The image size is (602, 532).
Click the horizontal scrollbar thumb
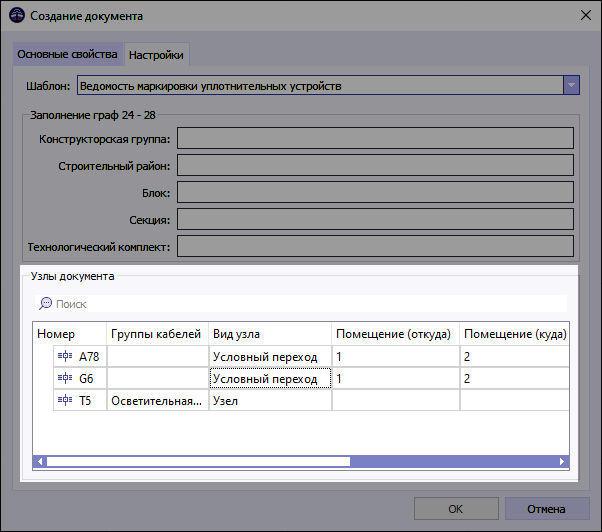198,461
